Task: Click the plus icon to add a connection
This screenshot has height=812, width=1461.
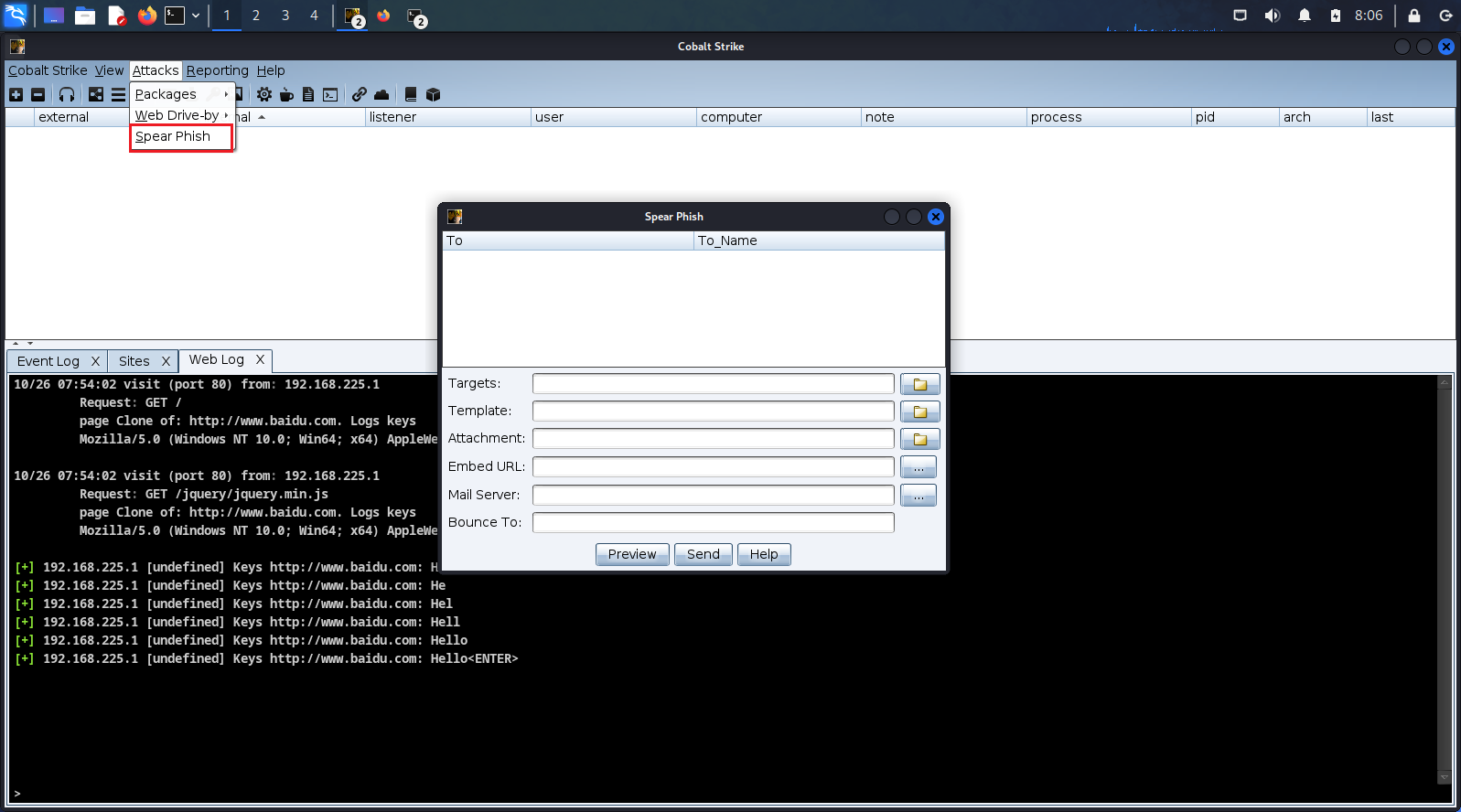Action: 16,94
